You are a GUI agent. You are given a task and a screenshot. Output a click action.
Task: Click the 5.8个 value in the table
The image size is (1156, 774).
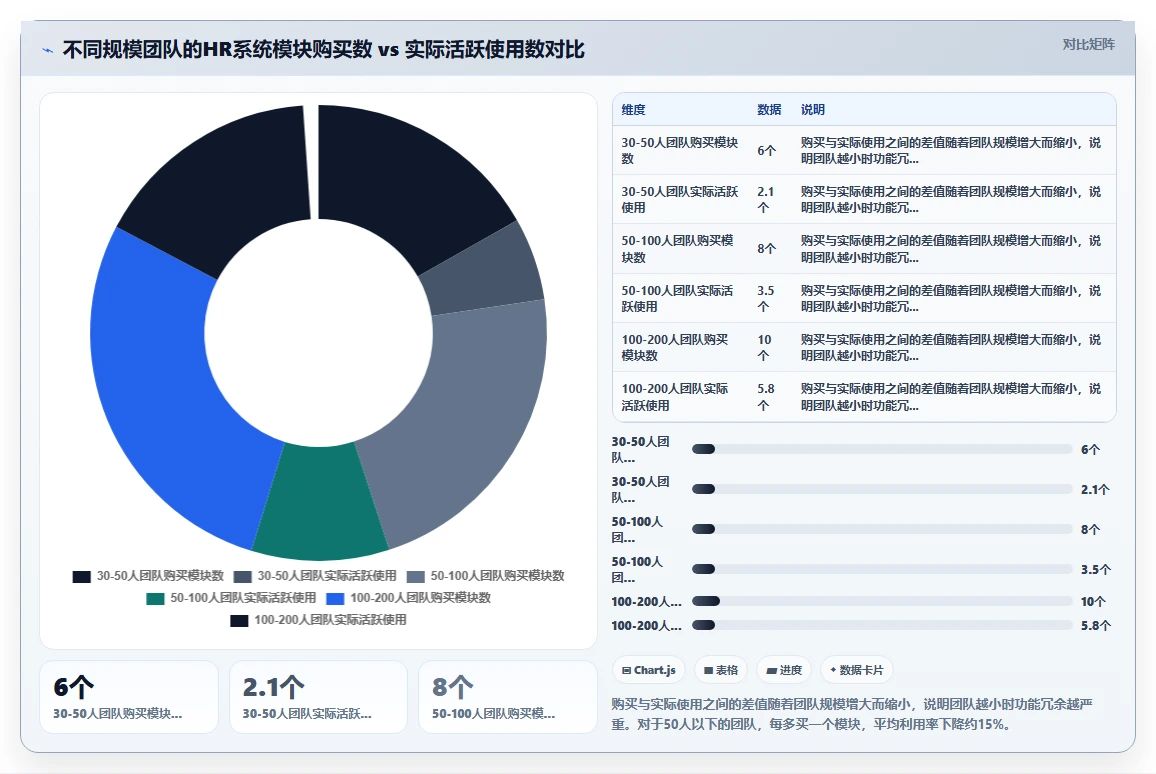click(766, 397)
